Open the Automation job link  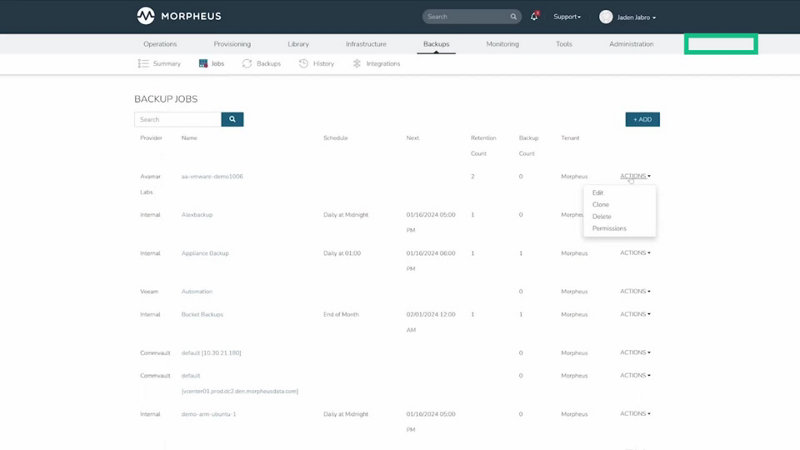click(x=197, y=291)
